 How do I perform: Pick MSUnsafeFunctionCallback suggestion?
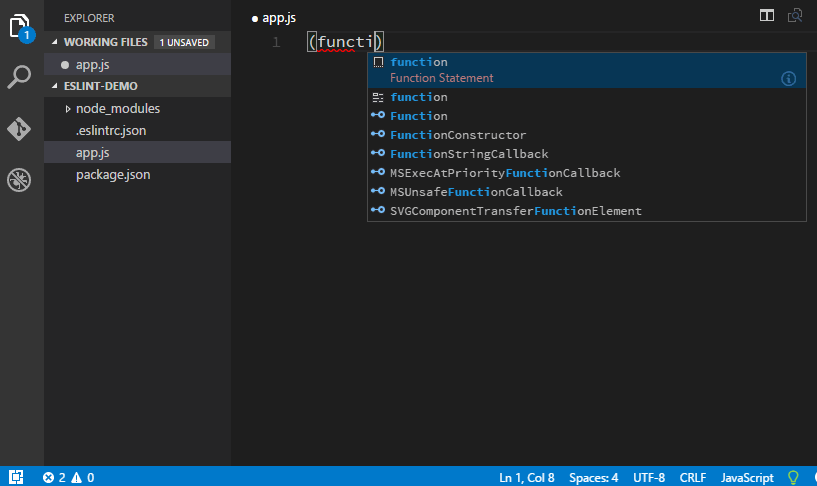click(587, 192)
